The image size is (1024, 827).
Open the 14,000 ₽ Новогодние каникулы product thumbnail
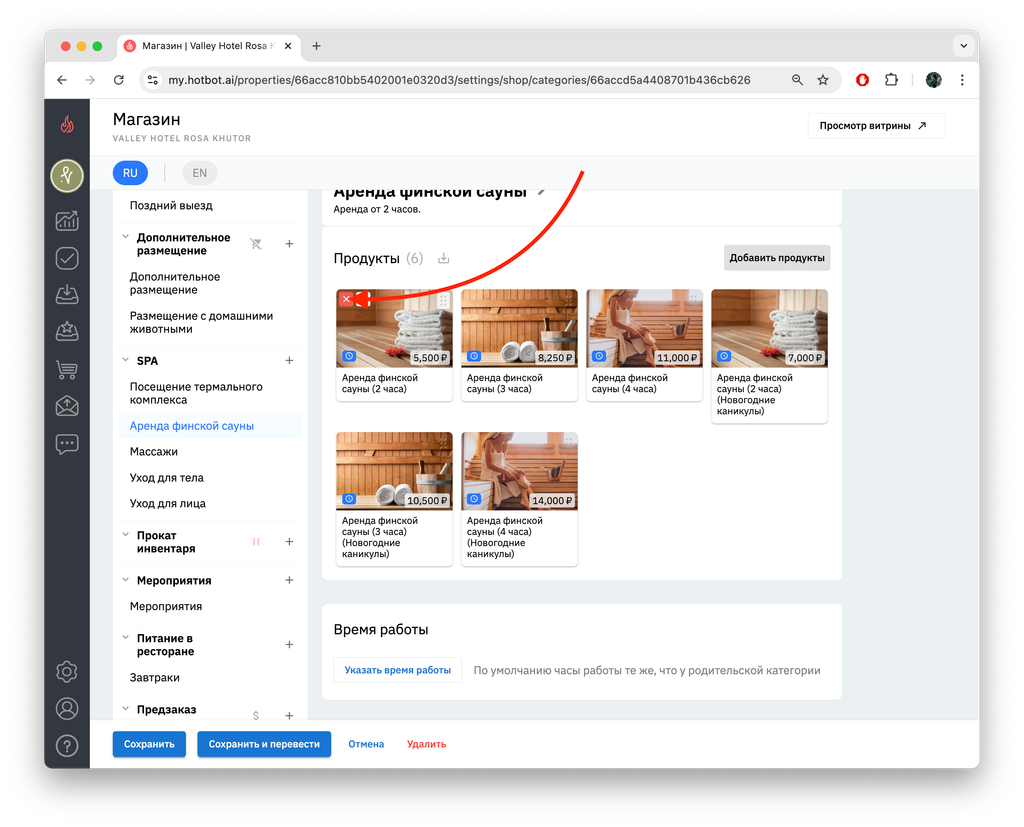coord(519,471)
